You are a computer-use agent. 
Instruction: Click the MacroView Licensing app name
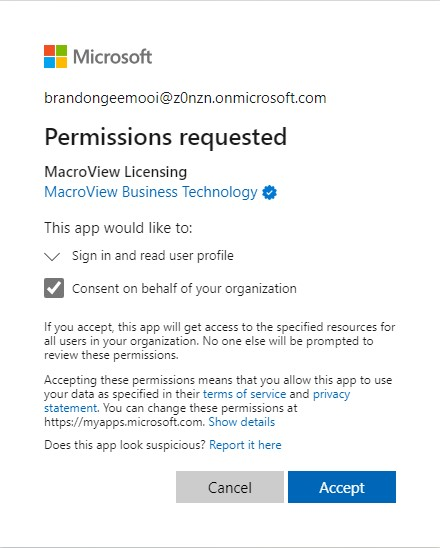pos(116,172)
